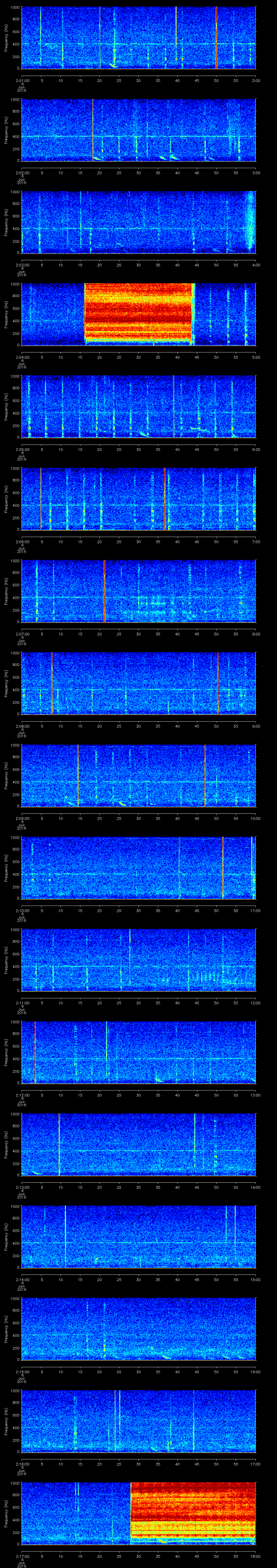Viewport: 277px width, 1568px height.
Task: Select the spectrogram panel starting at 2:08:00
Action: [138, 683]
